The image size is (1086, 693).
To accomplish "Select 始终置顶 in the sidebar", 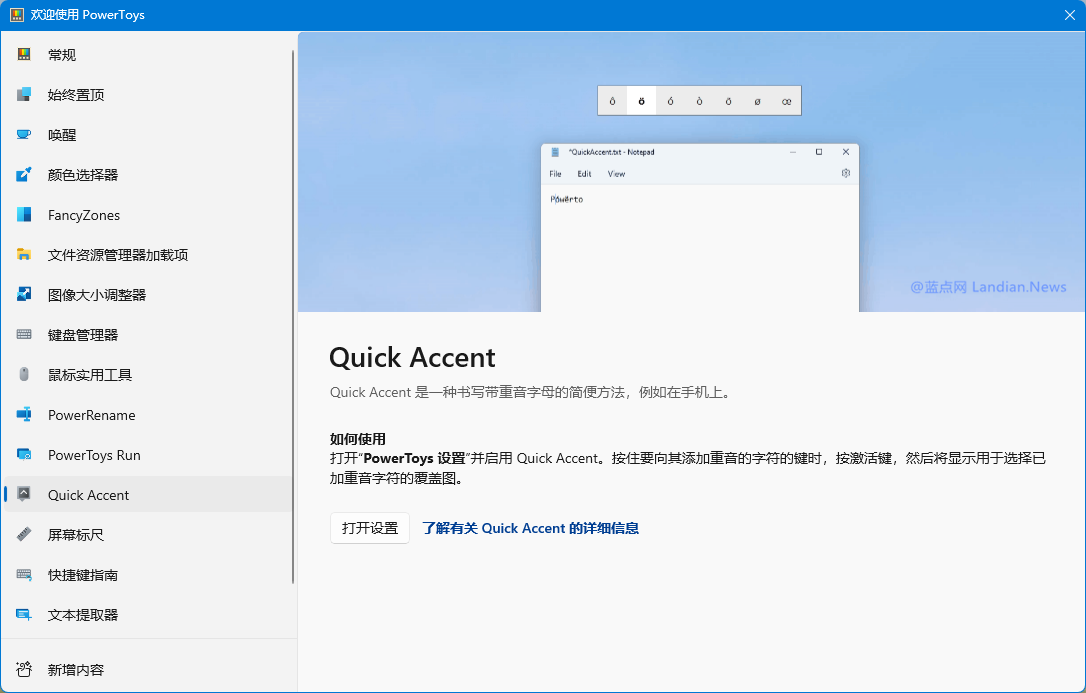I will coord(148,95).
